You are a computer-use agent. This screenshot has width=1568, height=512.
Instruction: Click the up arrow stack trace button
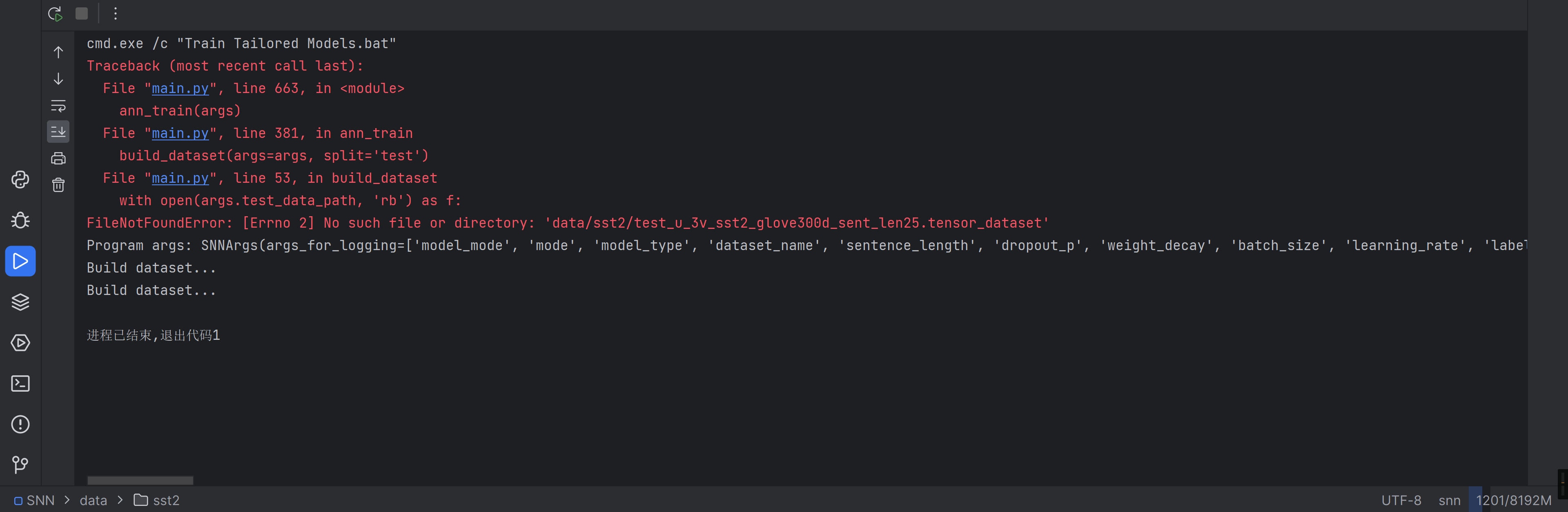58,52
